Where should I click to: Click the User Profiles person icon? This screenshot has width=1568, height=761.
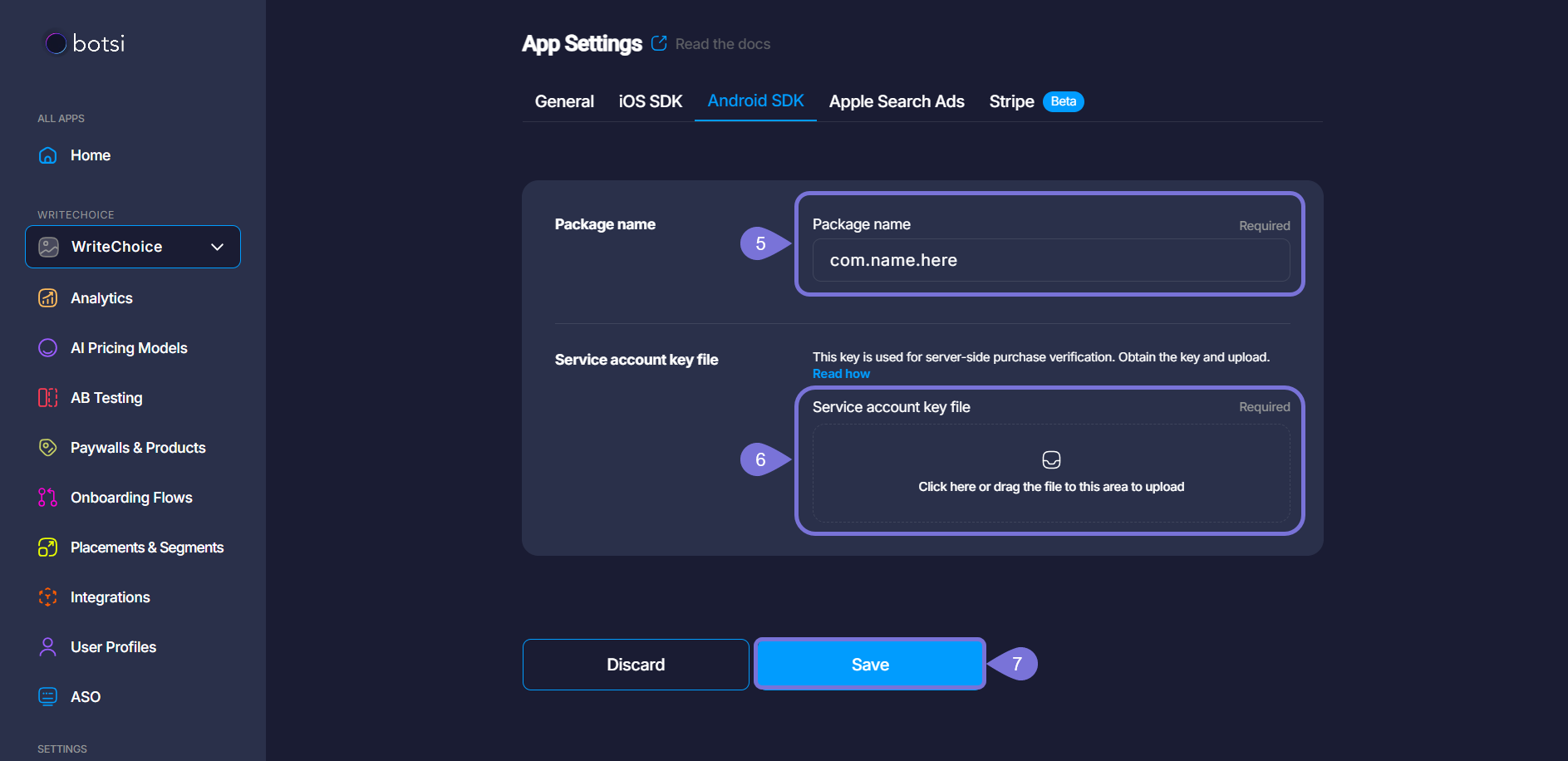point(48,647)
